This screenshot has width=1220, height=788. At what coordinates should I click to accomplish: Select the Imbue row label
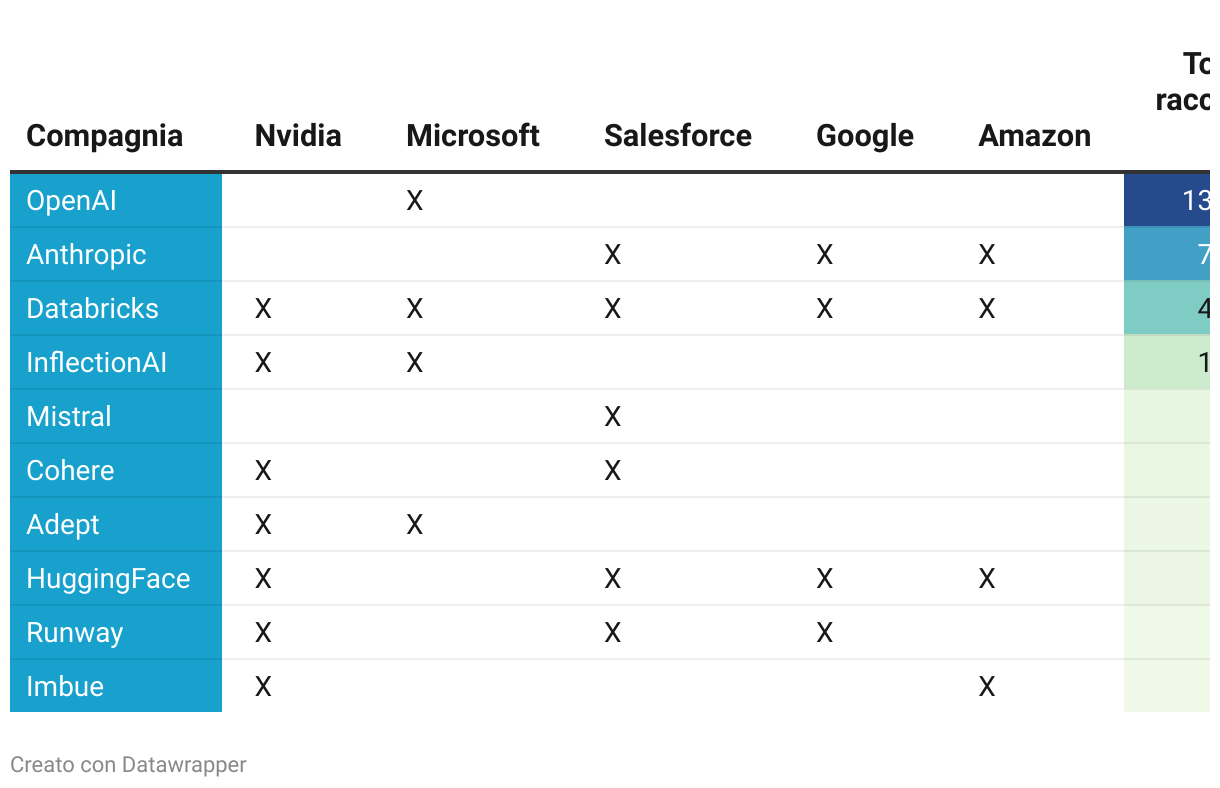tap(65, 687)
